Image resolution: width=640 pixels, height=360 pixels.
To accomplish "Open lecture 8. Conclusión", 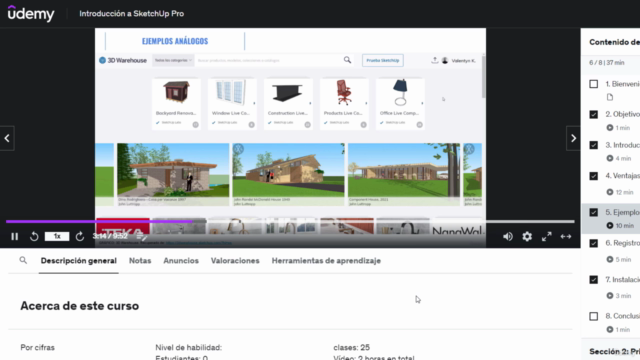I will 622,316.
